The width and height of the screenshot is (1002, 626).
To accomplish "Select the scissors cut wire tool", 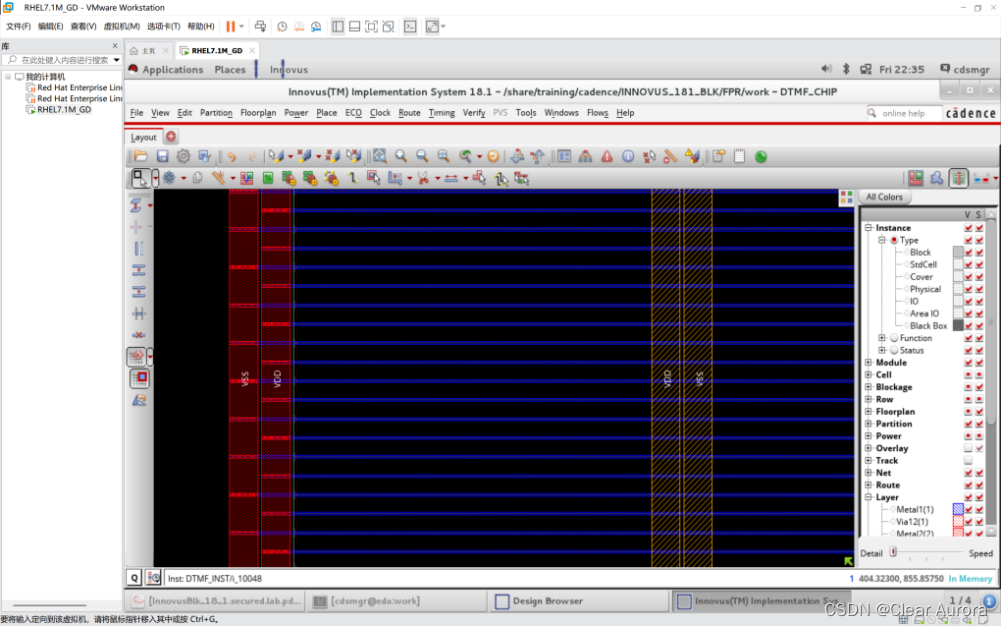I will click(x=423, y=178).
